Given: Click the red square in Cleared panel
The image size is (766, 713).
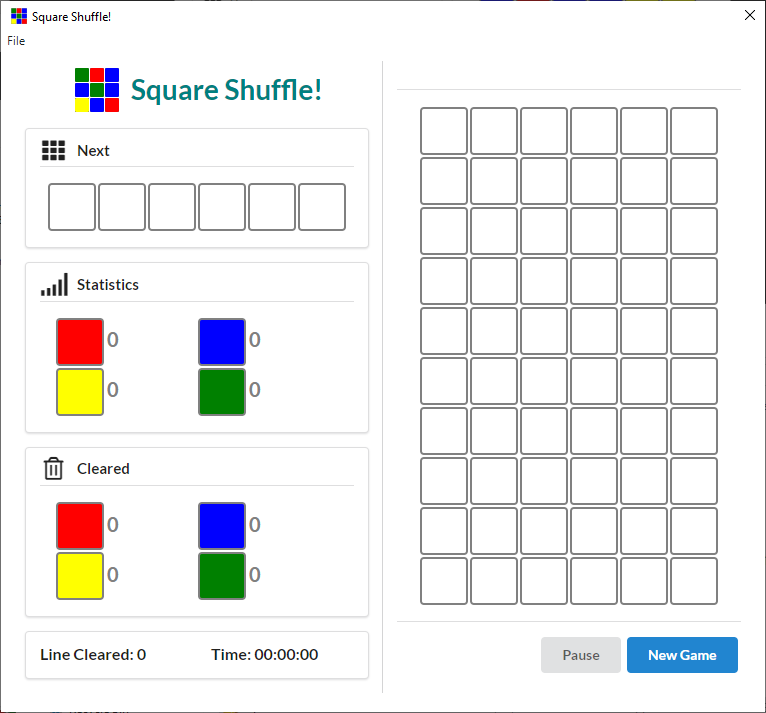Looking at the screenshot, I should [x=80, y=525].
